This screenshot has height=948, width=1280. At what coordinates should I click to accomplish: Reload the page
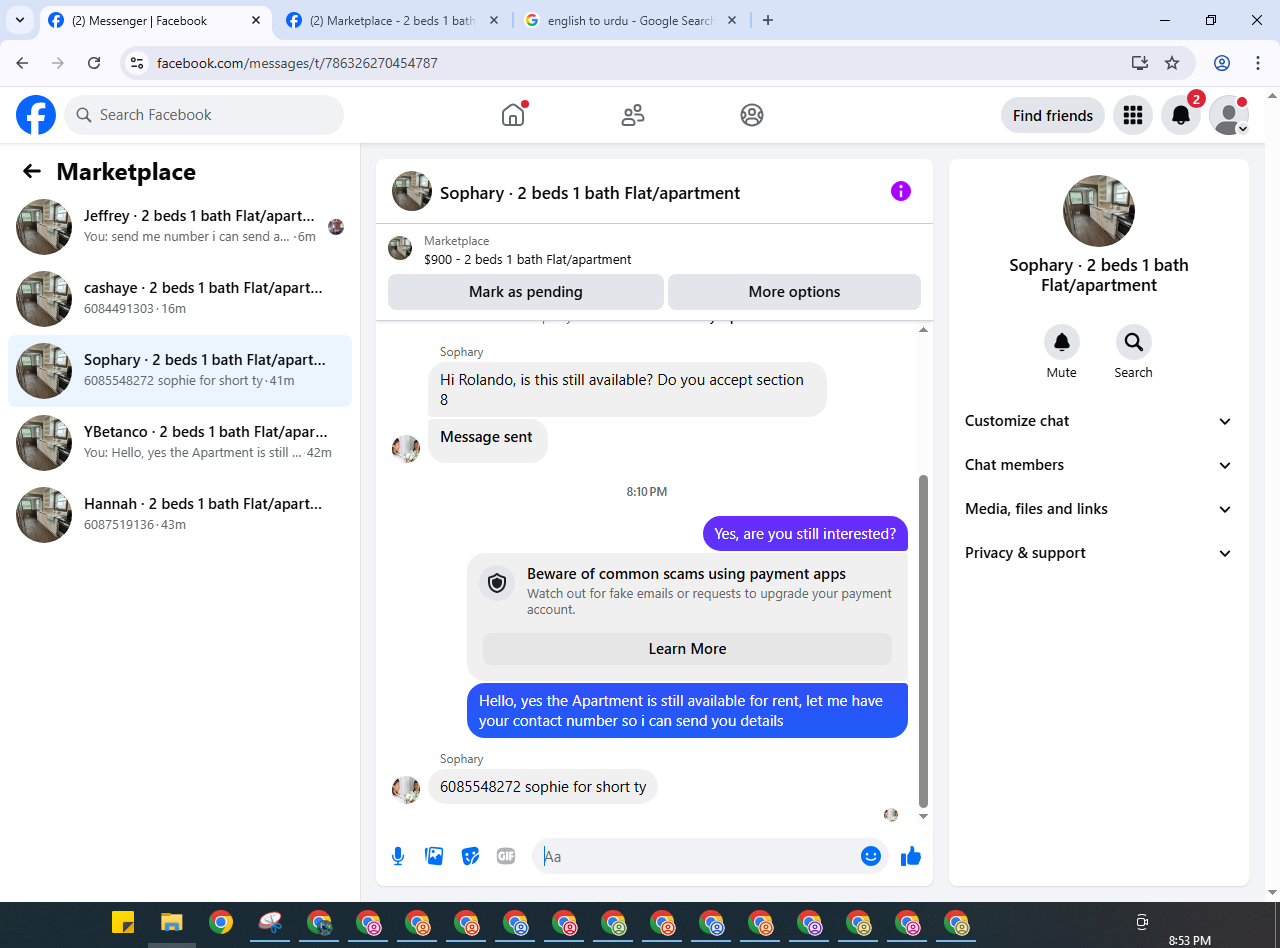pyautogui.click(x=94, y=62)
